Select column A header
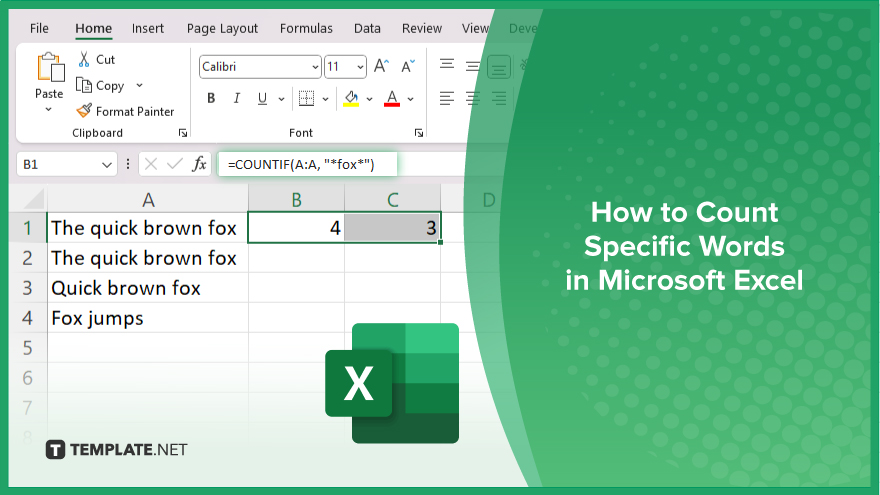The width and height of the screenshot is (880, 495). point(148,199)
